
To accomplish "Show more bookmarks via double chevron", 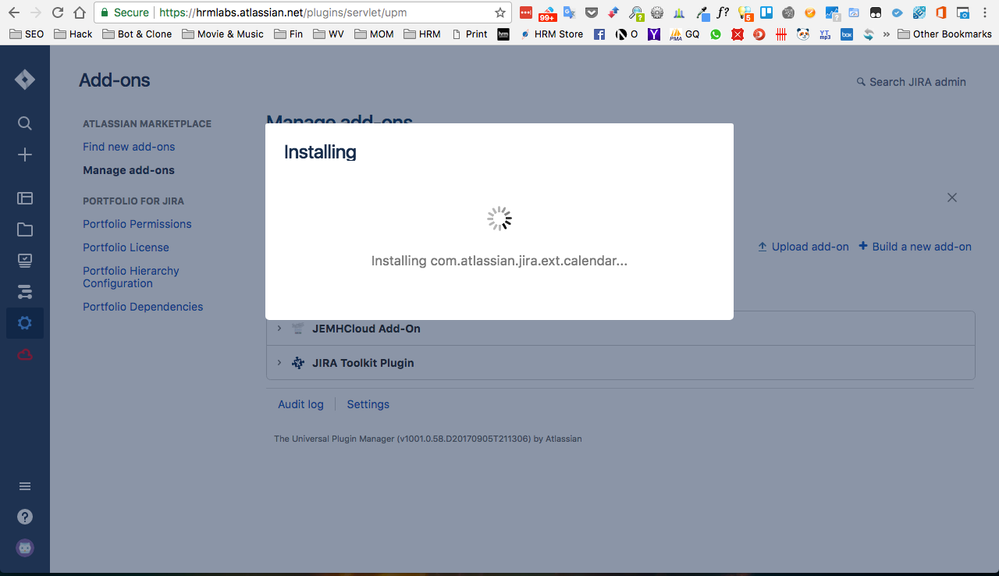I will [886, 34].
